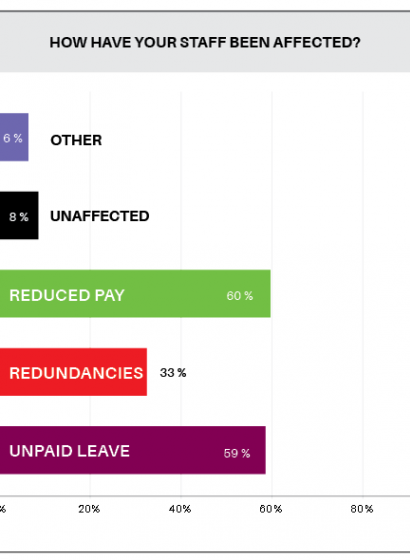Click the chart title heading text
Image resolution: width=410 pixels, height=560 pixels.
click(205, 42)
